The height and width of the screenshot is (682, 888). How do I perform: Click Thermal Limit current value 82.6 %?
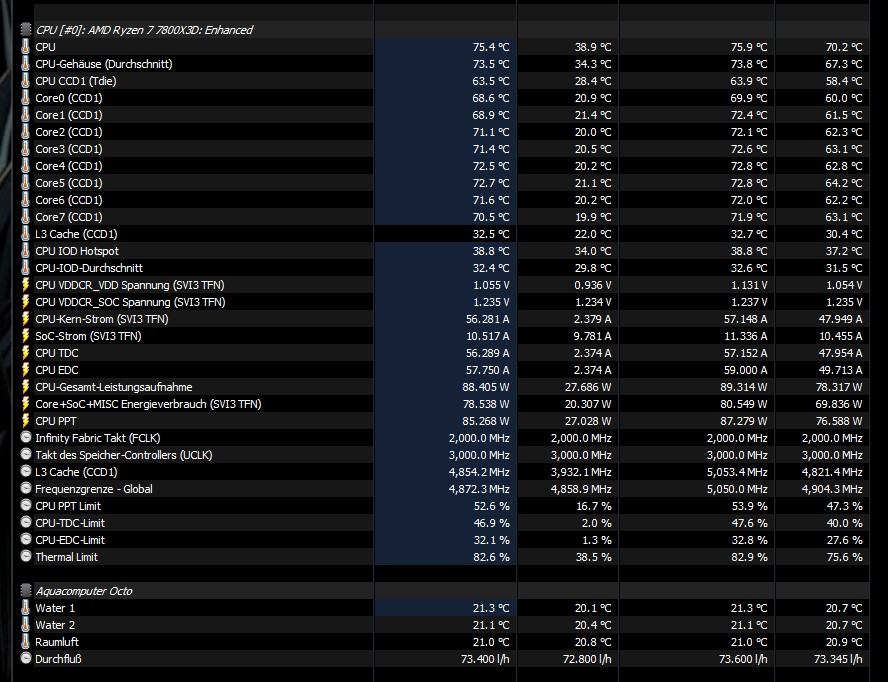tap(491, 557)
